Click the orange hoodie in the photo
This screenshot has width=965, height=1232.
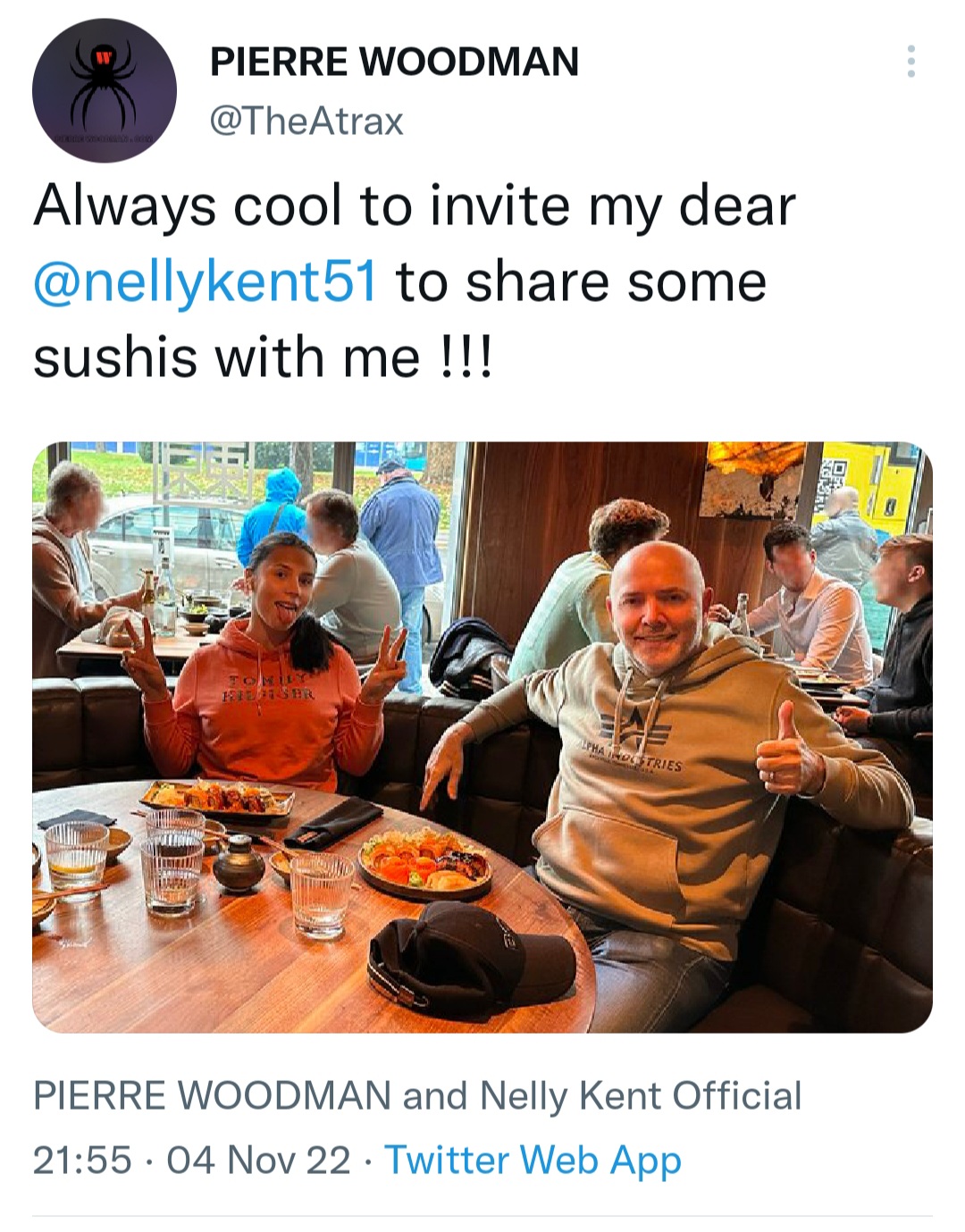pyautogui.click(x=259, y=715)
